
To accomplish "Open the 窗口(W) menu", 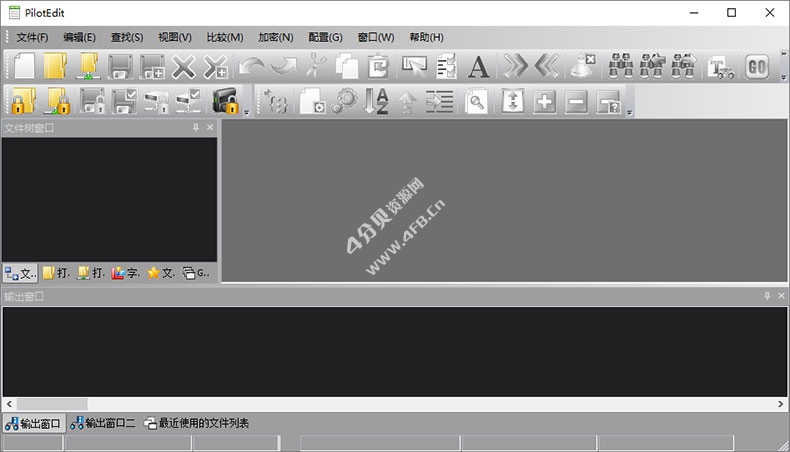I will pos(376,37).
